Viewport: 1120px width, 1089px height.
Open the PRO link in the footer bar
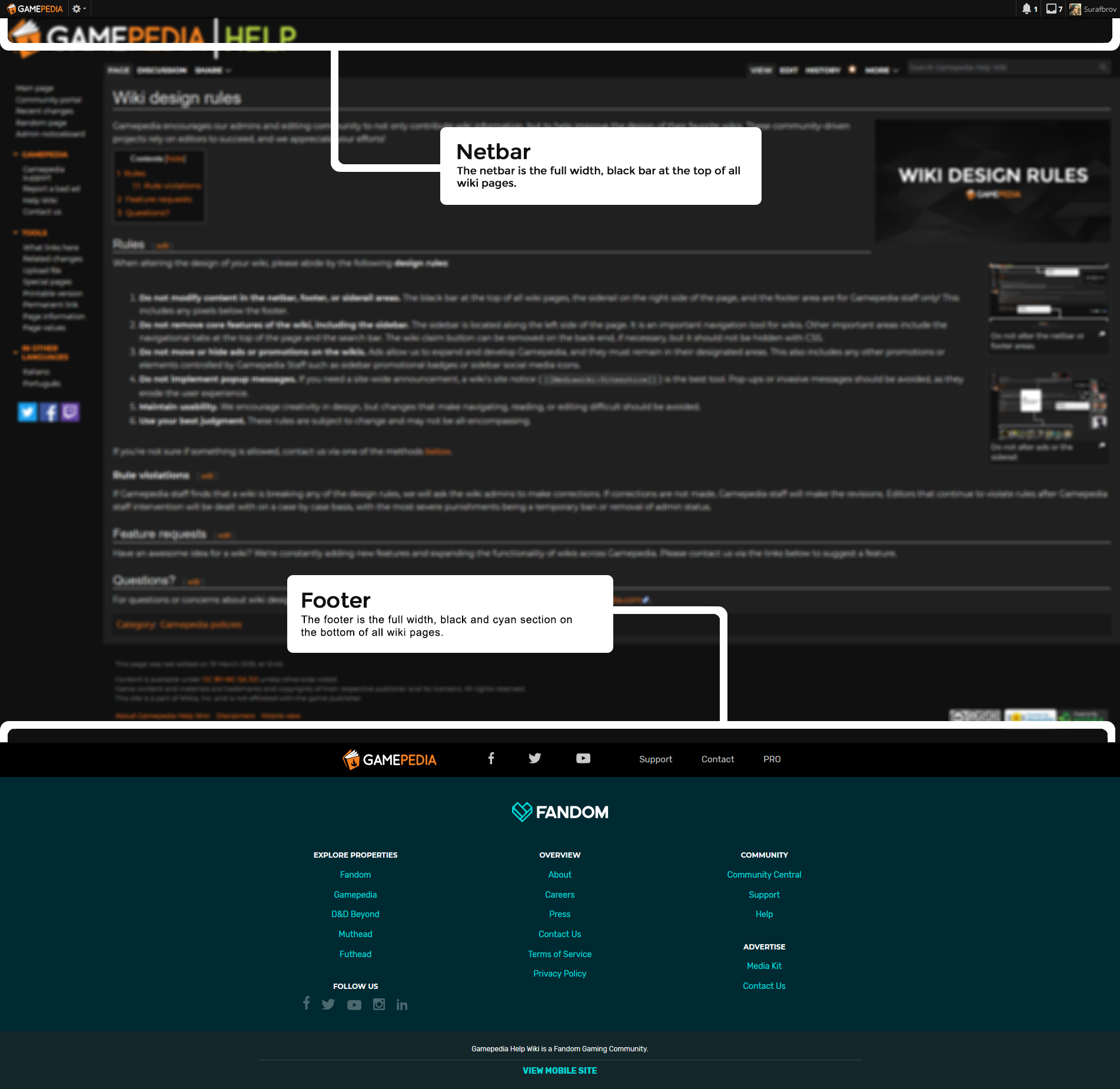pos(772,759)
